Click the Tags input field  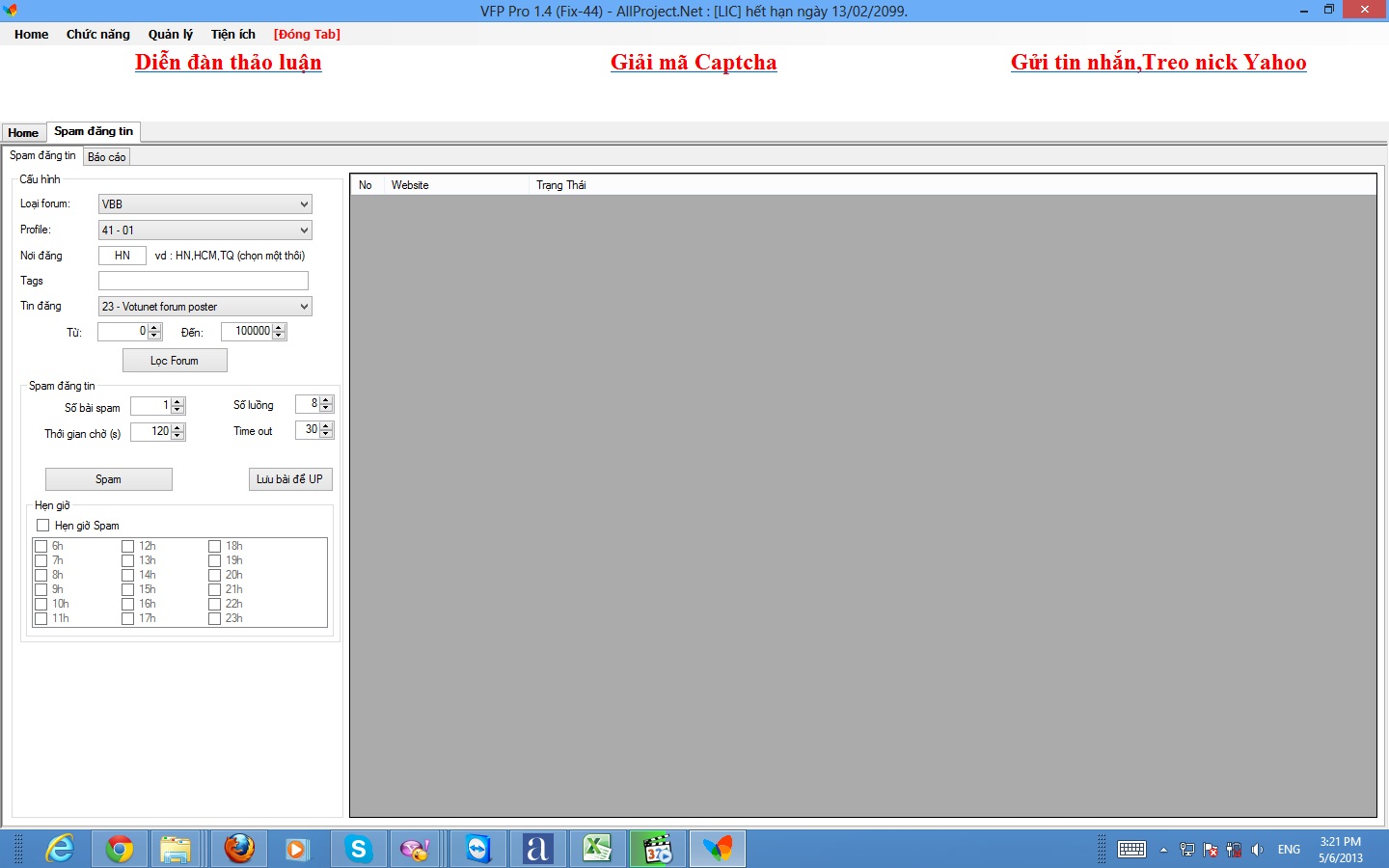(204, 281)
